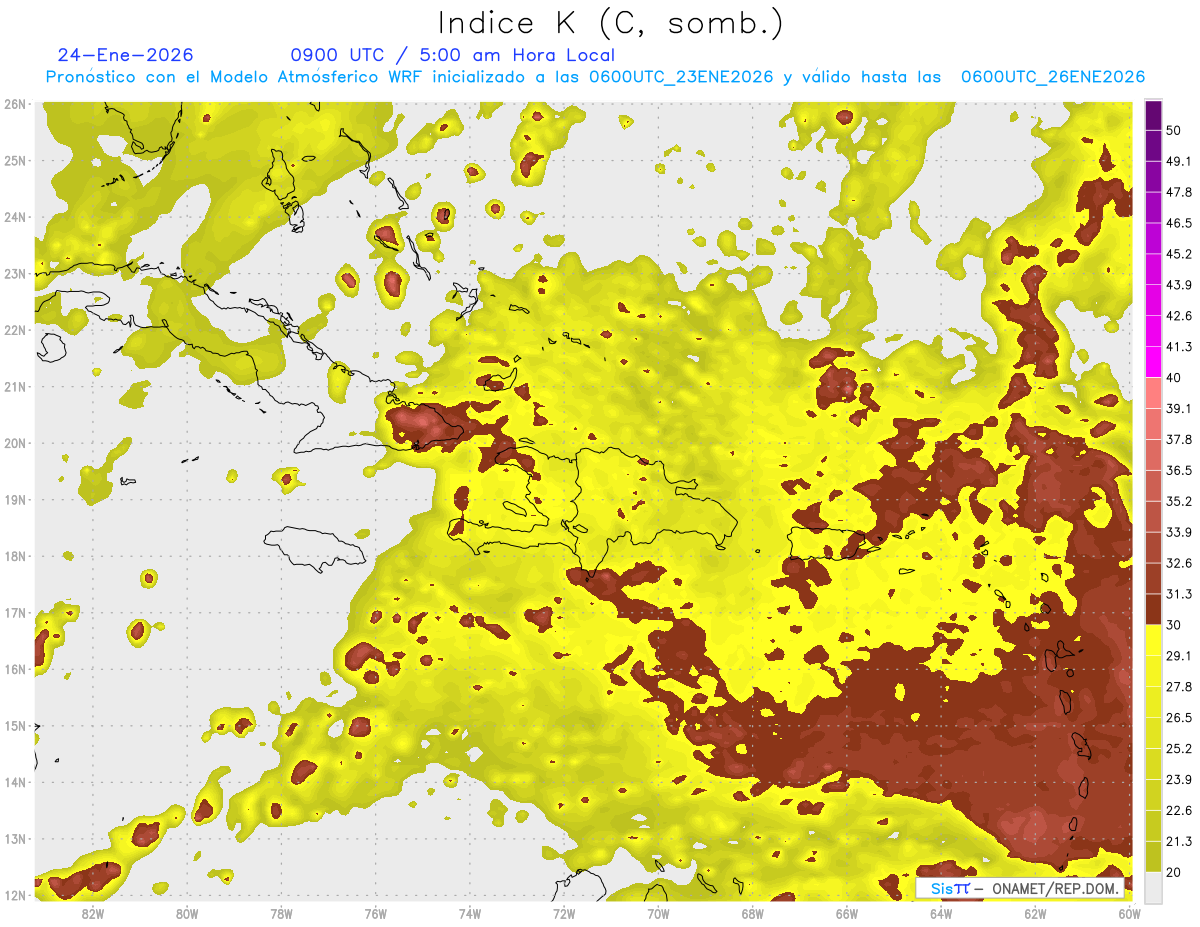Pick the dark purple swatch above 50
The height and width of the screenshot is (927, 1200).
point(1153,115)
